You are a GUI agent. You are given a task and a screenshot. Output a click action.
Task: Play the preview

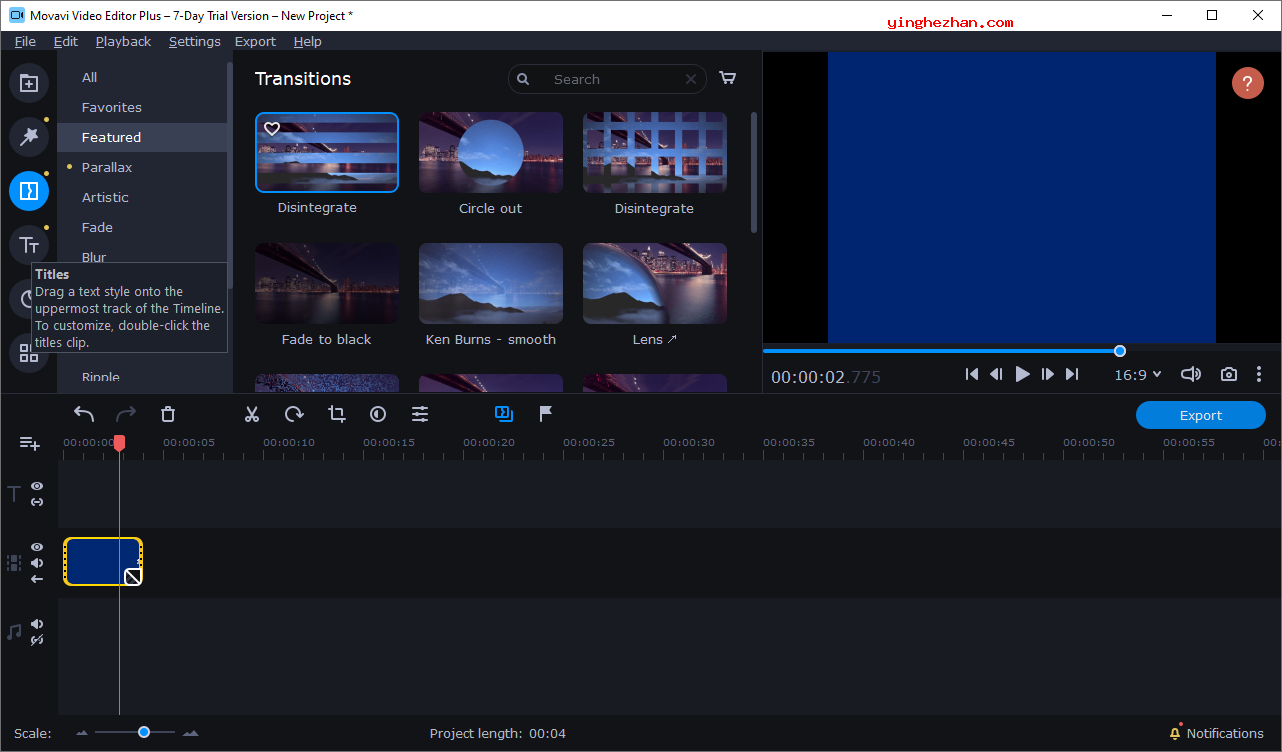[x=1022, y=374]
